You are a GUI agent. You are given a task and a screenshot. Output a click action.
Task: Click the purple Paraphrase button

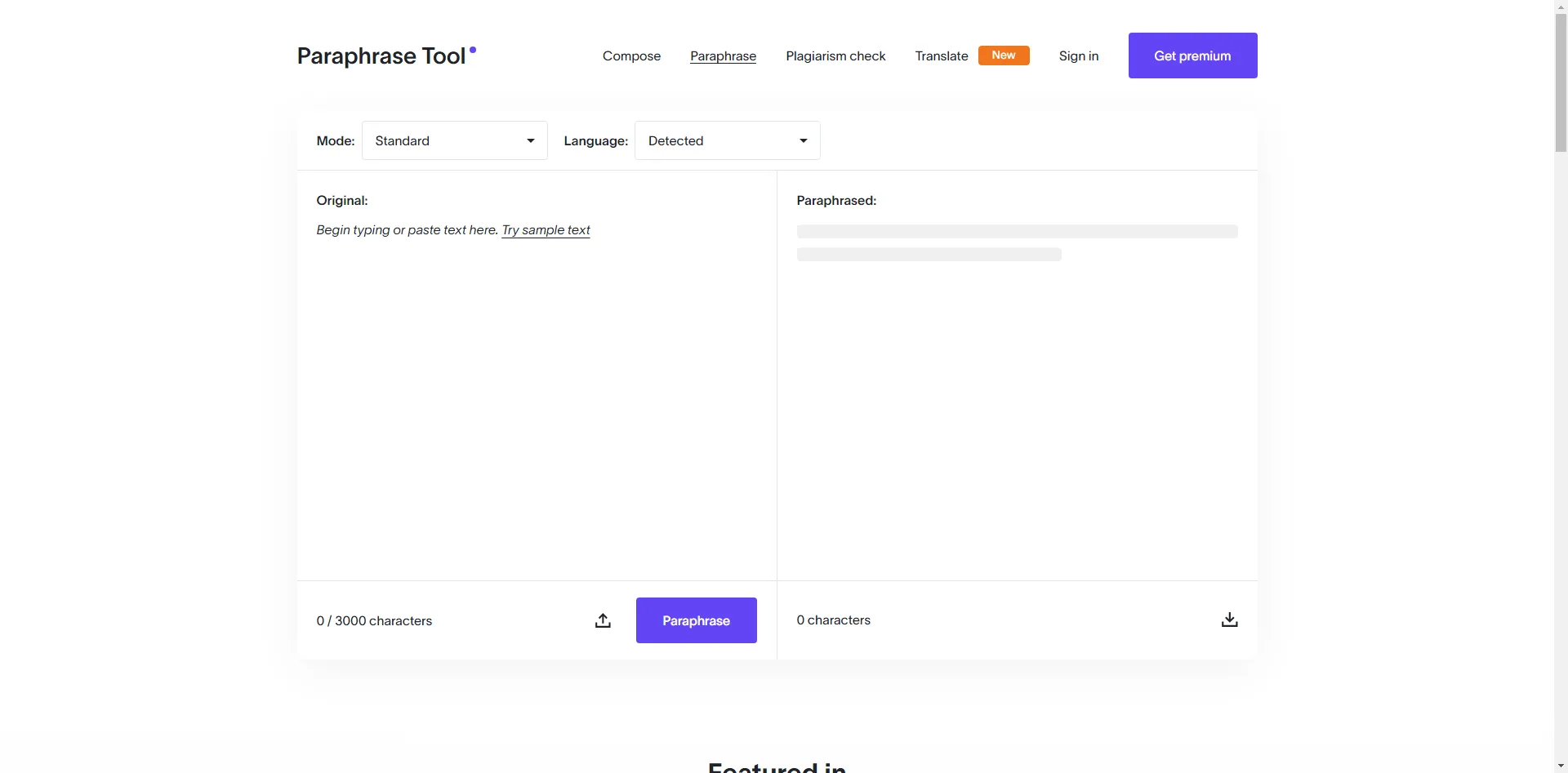696,620
